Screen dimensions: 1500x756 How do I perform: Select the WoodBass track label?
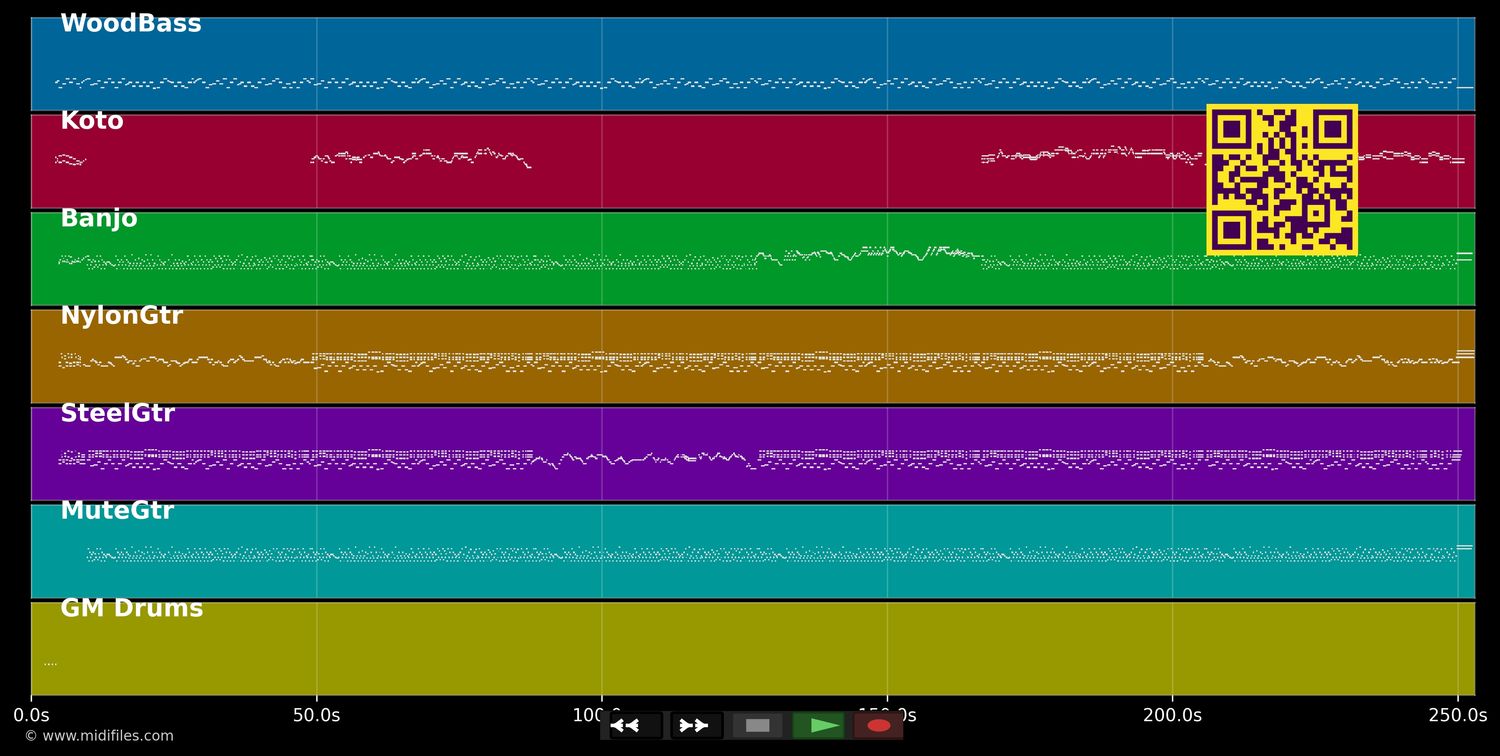point(131,24)
